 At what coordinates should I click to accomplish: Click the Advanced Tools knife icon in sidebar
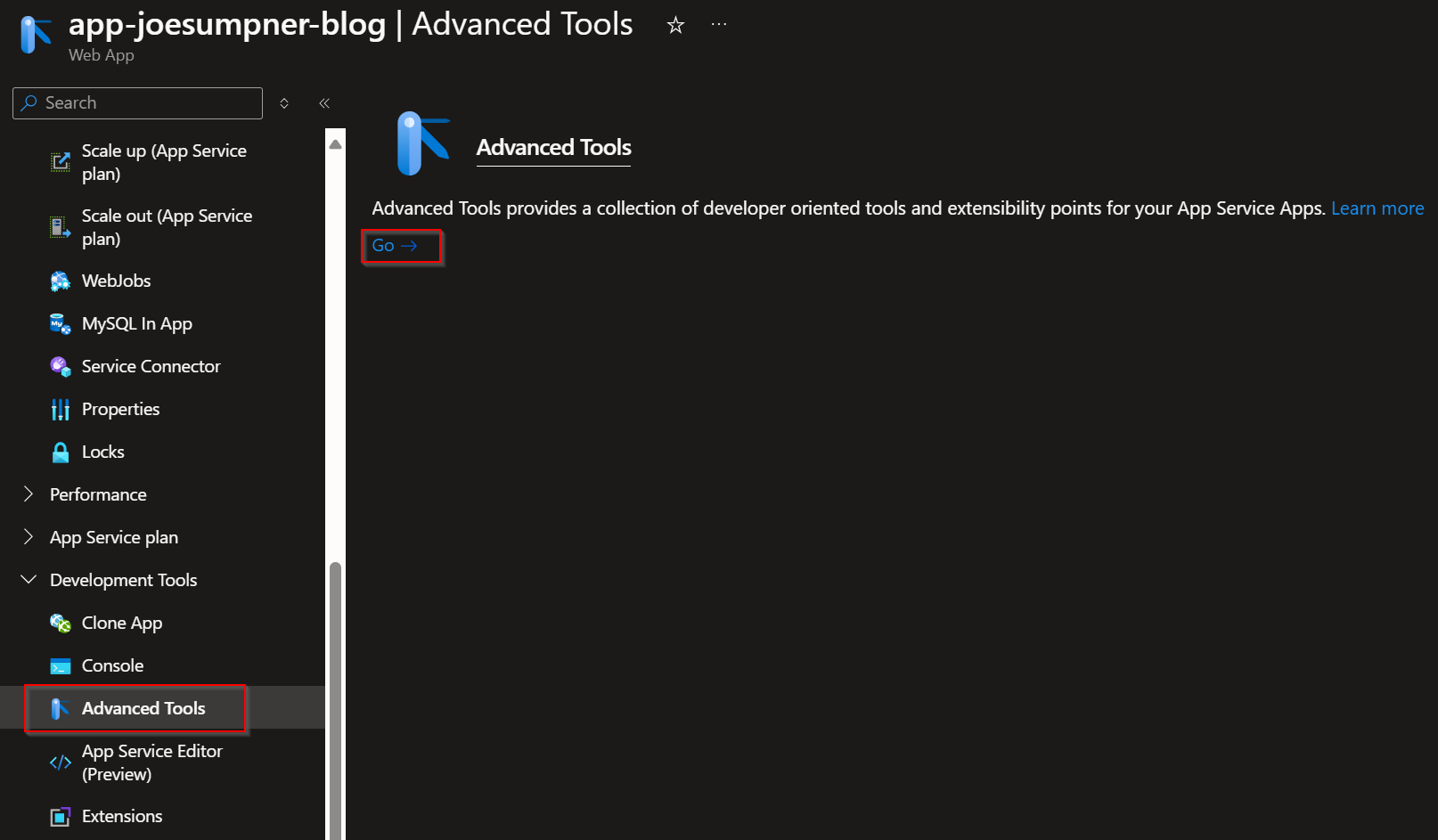coord(60,709)
